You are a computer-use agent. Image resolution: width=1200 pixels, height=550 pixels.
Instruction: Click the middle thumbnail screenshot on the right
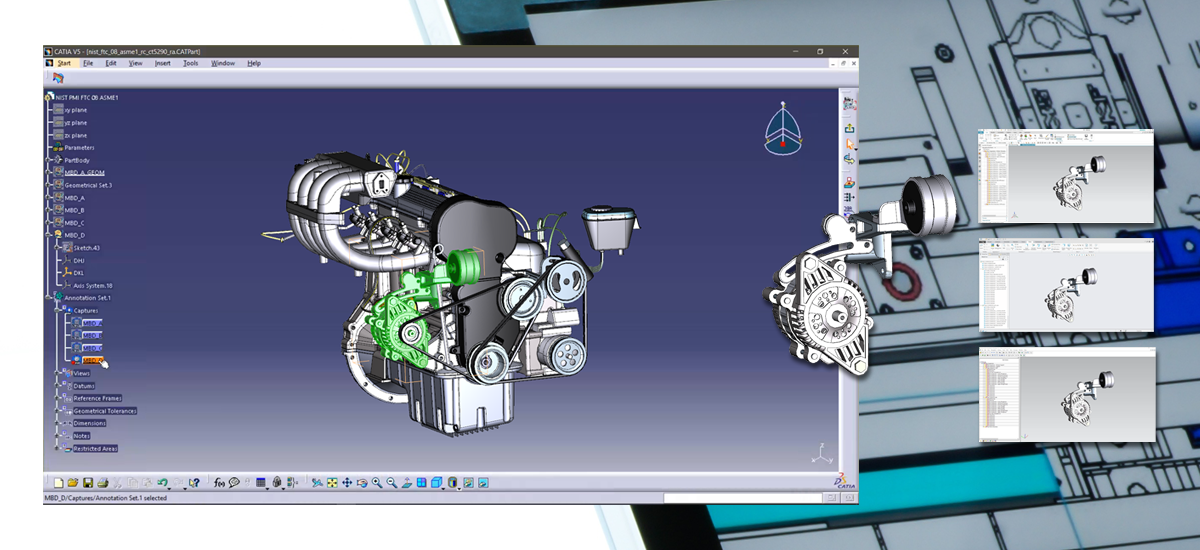[x=1067, y=285]
